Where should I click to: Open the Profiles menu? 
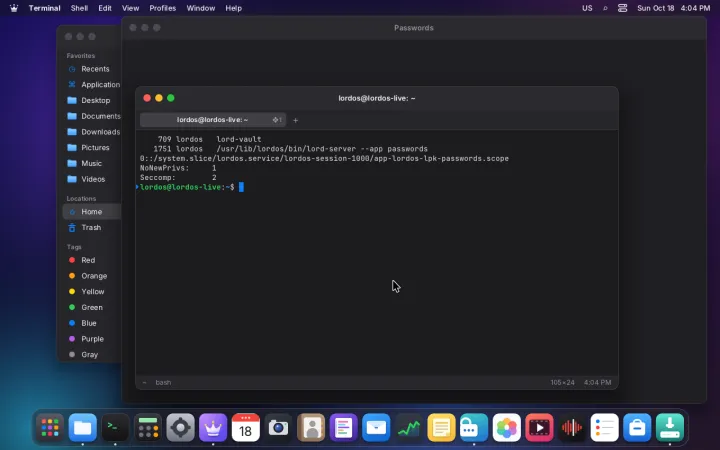point(163,8)
